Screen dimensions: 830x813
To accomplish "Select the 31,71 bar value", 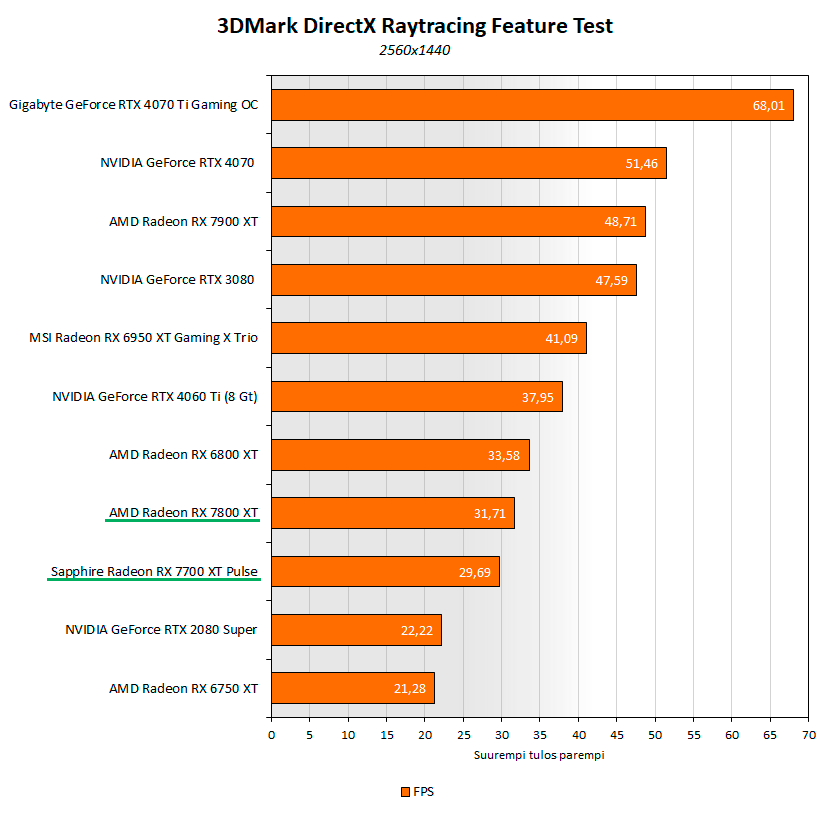I will [x=490, y=514].
